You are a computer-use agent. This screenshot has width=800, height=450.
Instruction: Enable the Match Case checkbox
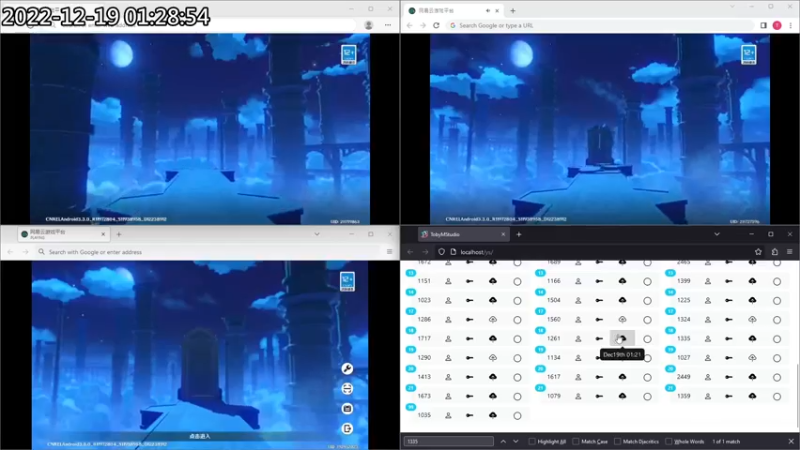coord(576,441)
